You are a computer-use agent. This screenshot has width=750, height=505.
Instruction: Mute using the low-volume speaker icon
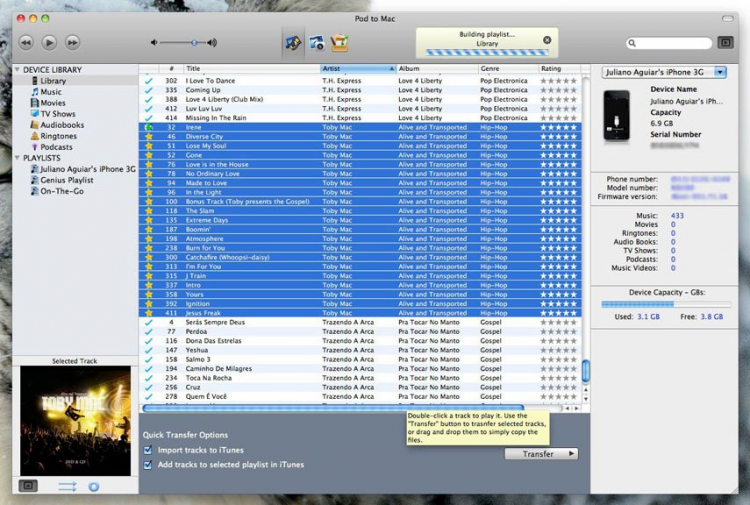[154, 43]
